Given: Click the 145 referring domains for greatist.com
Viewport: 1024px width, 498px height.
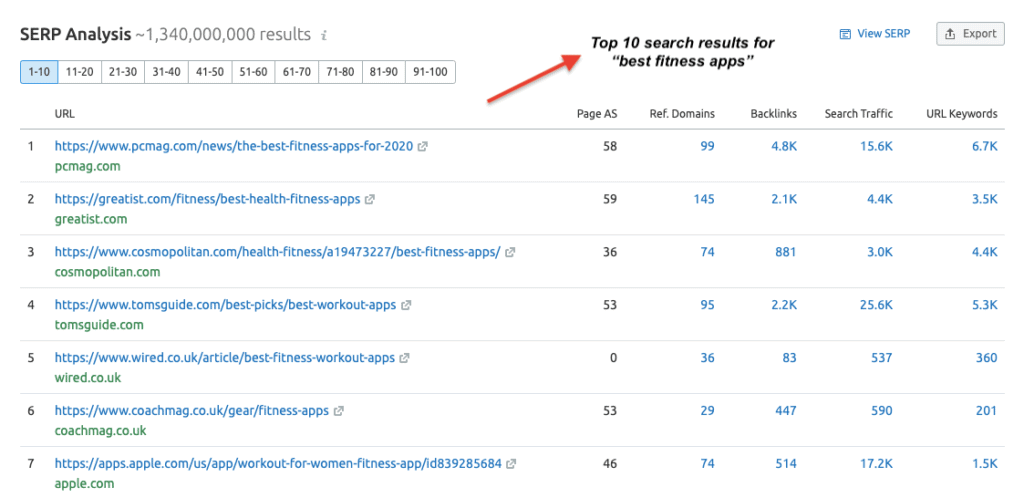Looking at the screenshot, I should coord(704,199).
